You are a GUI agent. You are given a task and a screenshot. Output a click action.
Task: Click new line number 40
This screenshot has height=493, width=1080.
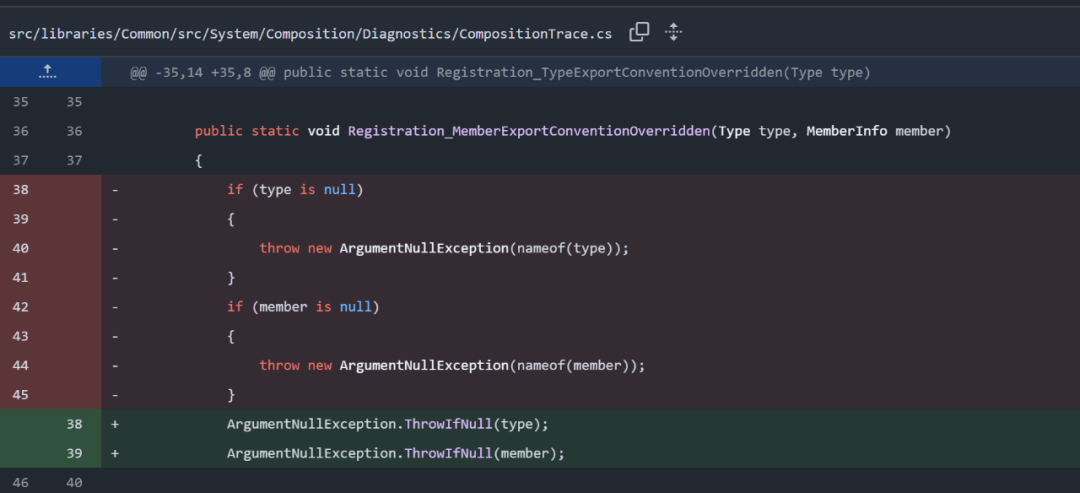tap(74, 483)
